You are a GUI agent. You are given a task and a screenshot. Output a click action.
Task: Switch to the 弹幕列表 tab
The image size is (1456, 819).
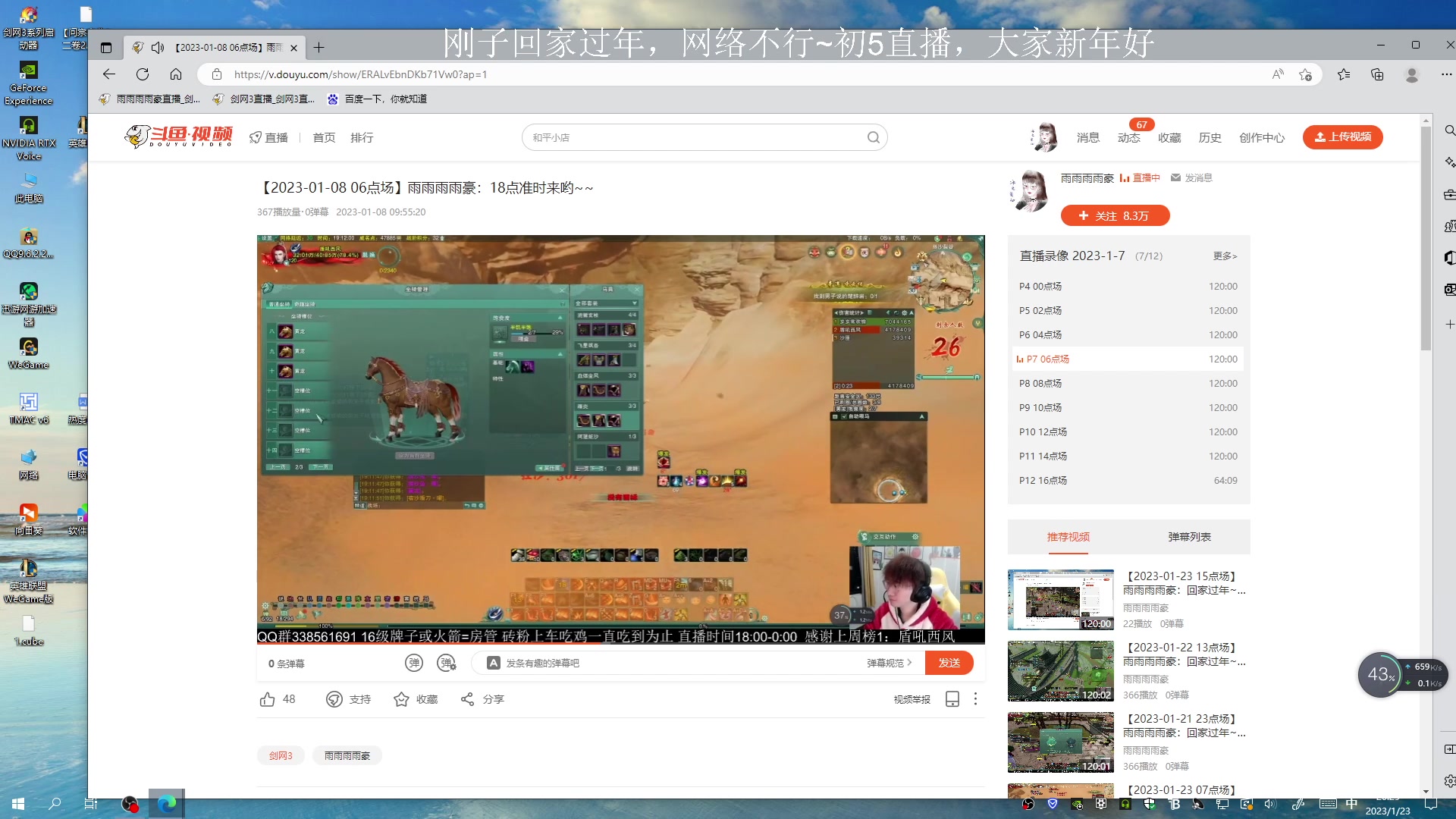pos(1189,537)
